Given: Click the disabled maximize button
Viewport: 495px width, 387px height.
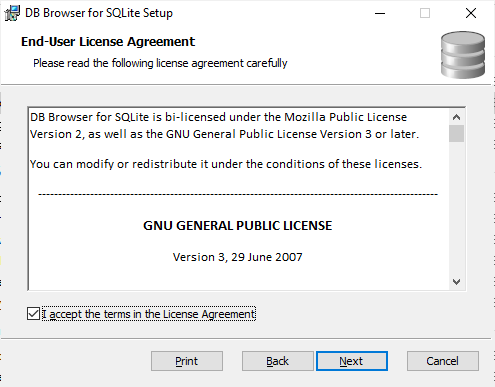Looking at the screenshot, I should coord(425,13).
